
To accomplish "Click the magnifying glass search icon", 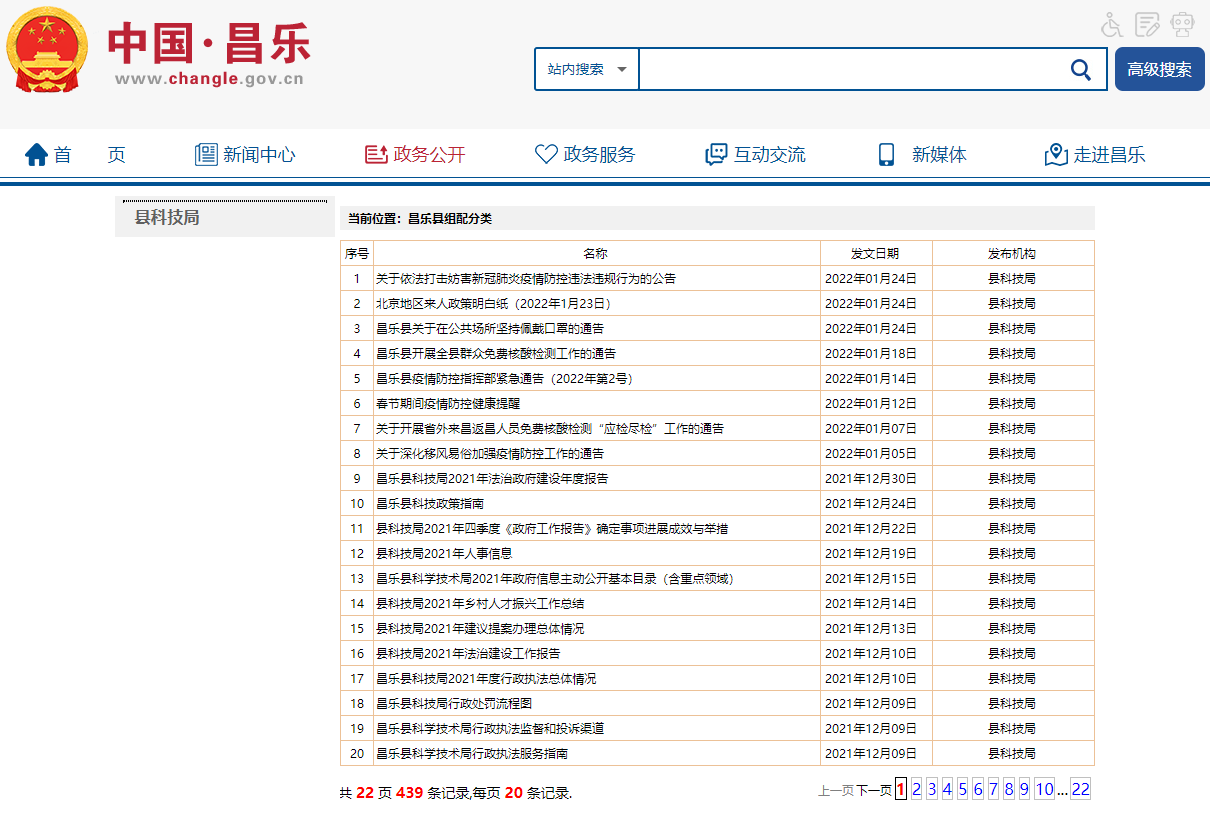I will [1080, 69].
